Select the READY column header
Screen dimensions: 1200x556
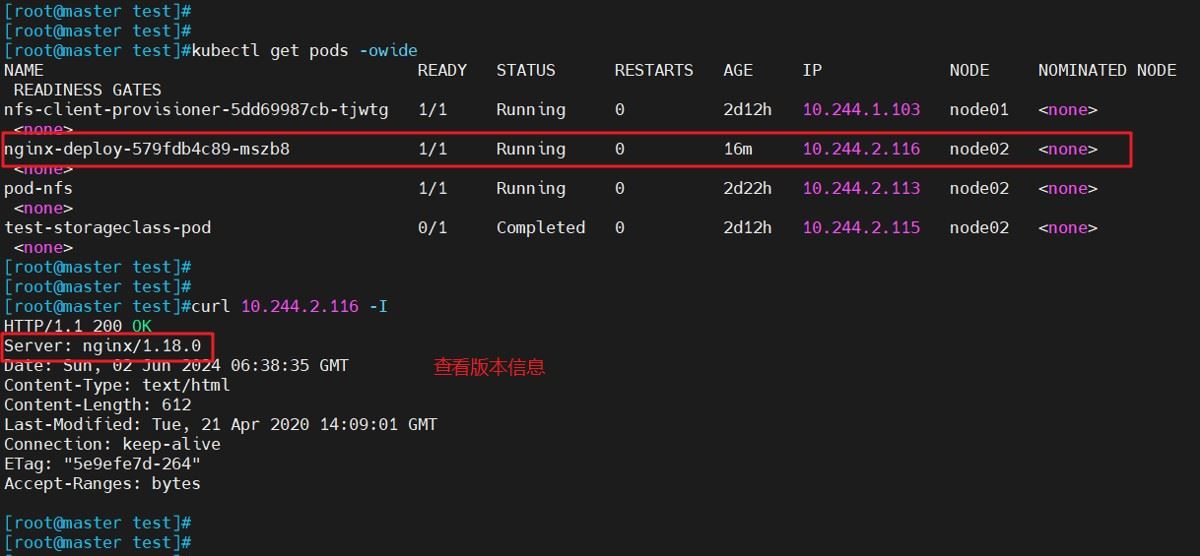[x=442, y=70]
